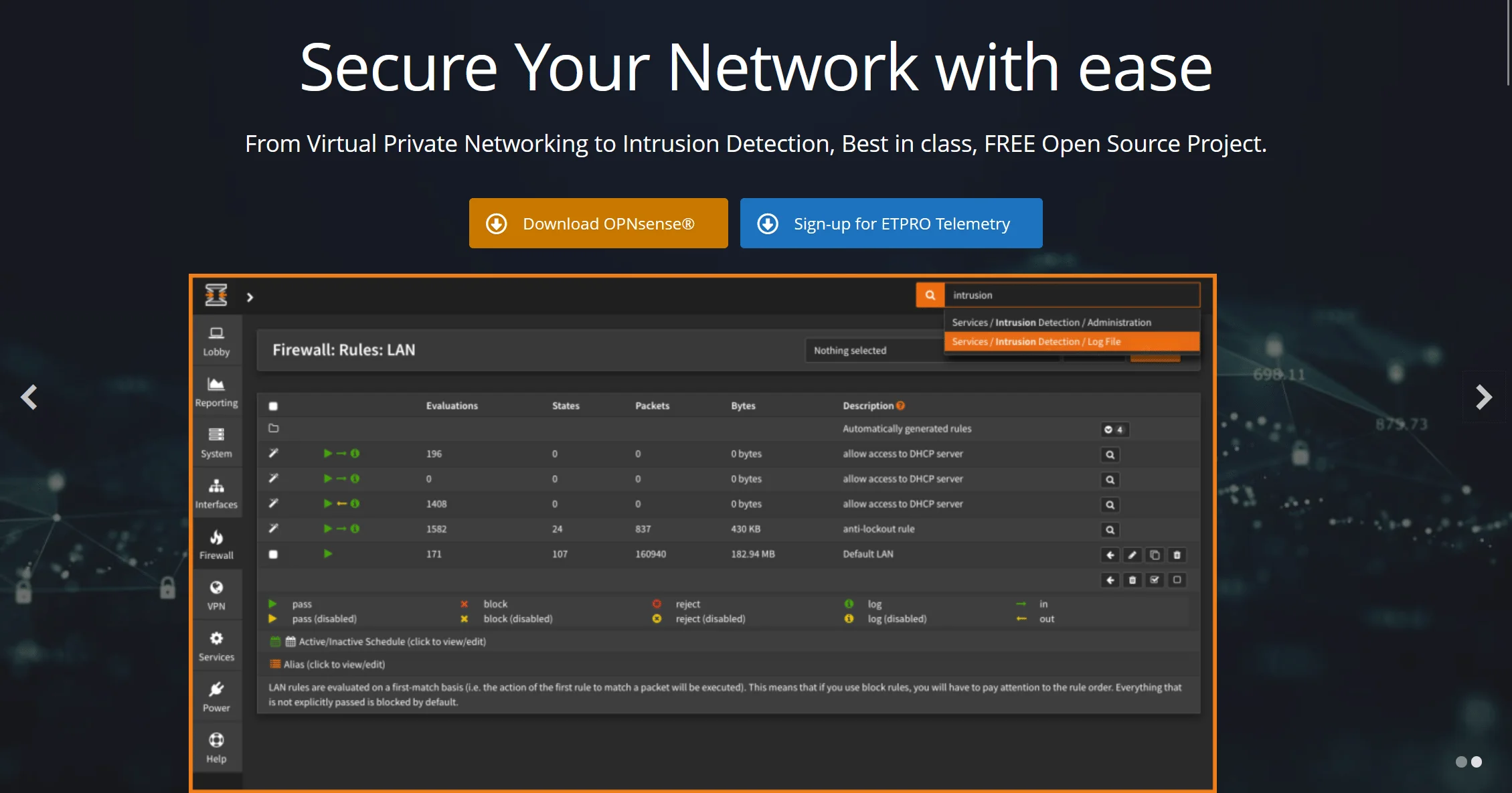
Task: Click clone icon for Default LAN rule
Action: point(1155,555)
